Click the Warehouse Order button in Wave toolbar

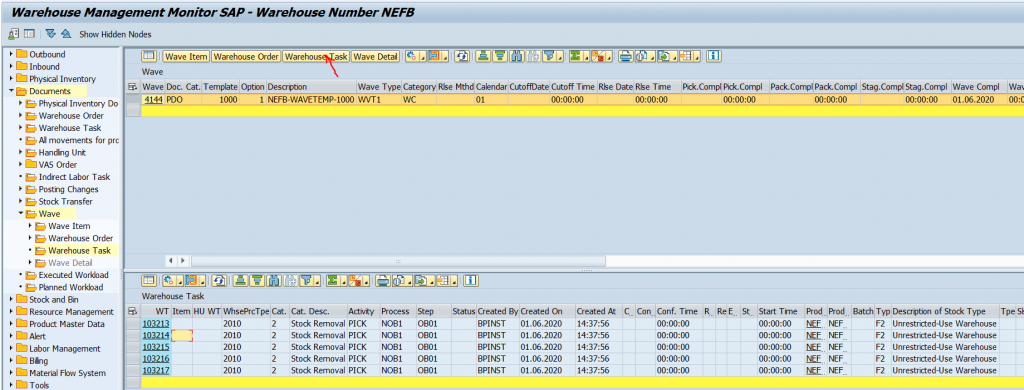[x=246, y=57]
